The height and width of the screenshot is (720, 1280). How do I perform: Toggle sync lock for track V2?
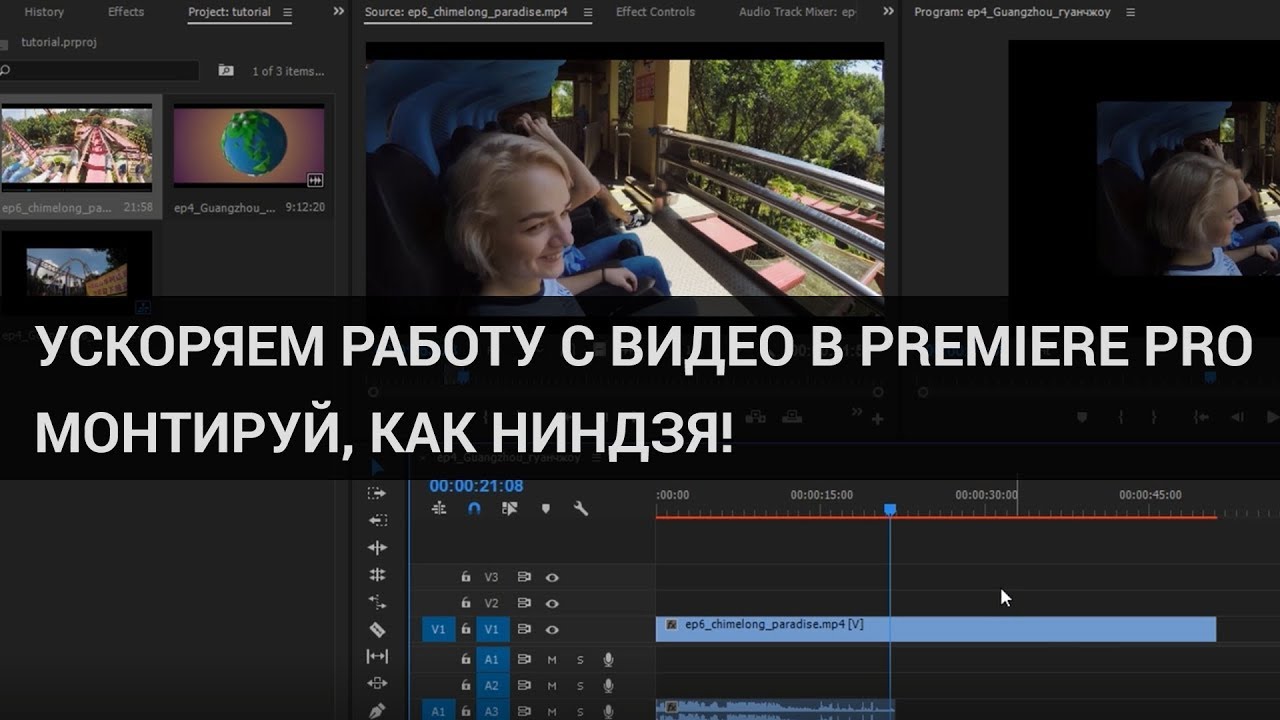(523, 603)
